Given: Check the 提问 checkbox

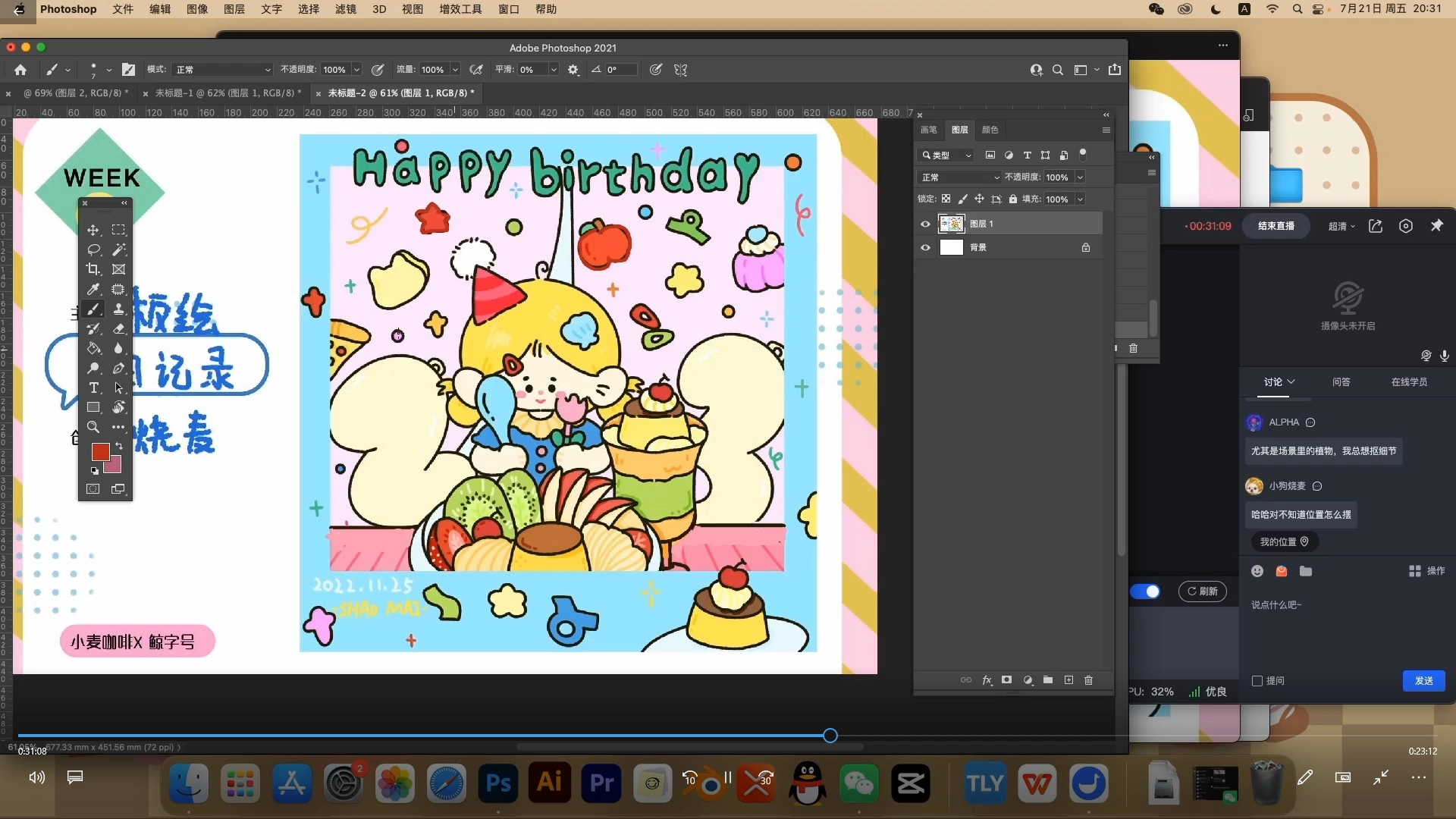Looking at the screenshot, I should [1257, 681].
